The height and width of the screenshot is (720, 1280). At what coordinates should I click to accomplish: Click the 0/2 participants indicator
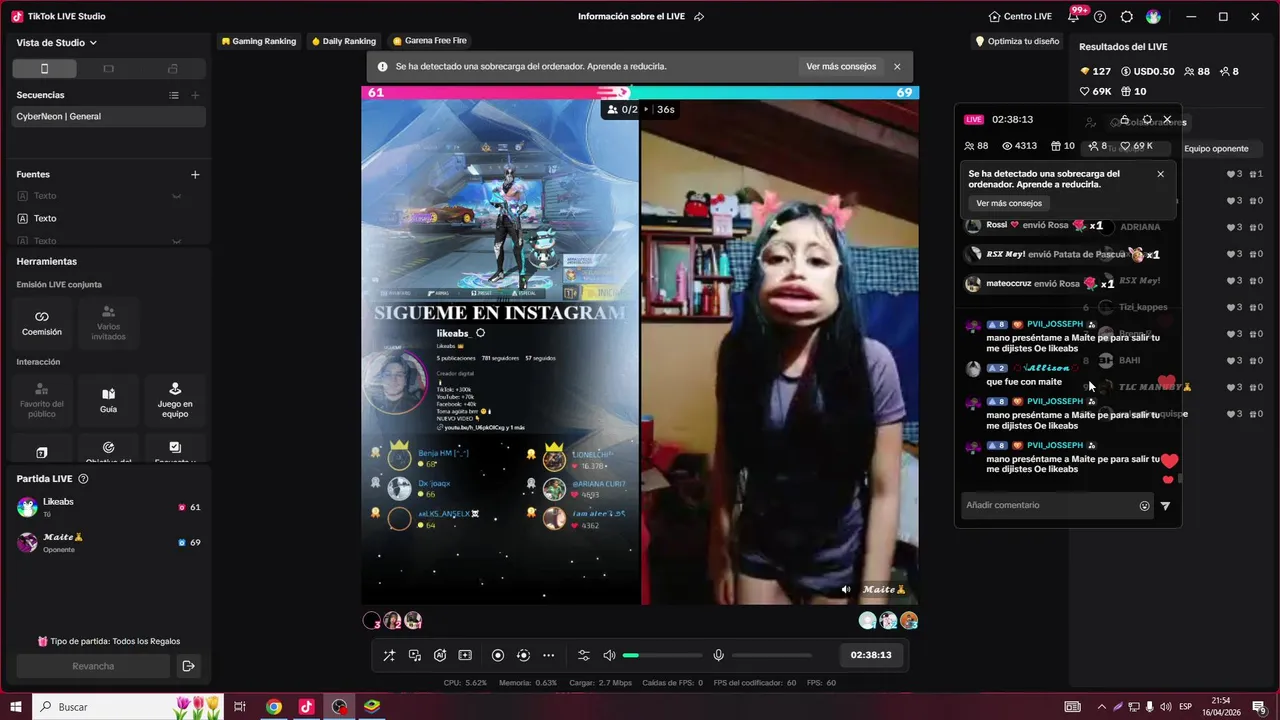[x=622, y=109]
